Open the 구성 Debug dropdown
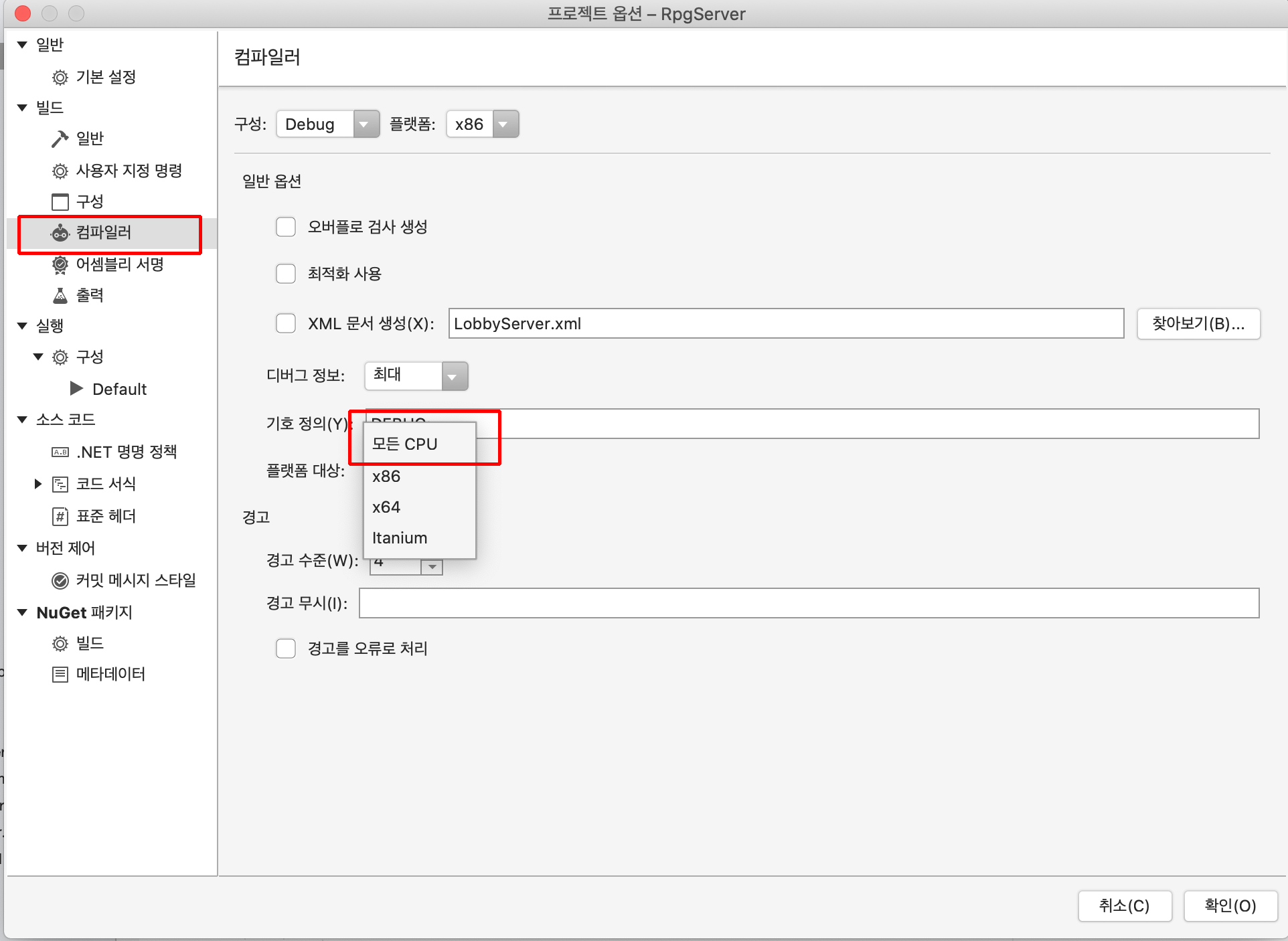Viewport: 1288px width, 941px height. click(x=327, y=124)
